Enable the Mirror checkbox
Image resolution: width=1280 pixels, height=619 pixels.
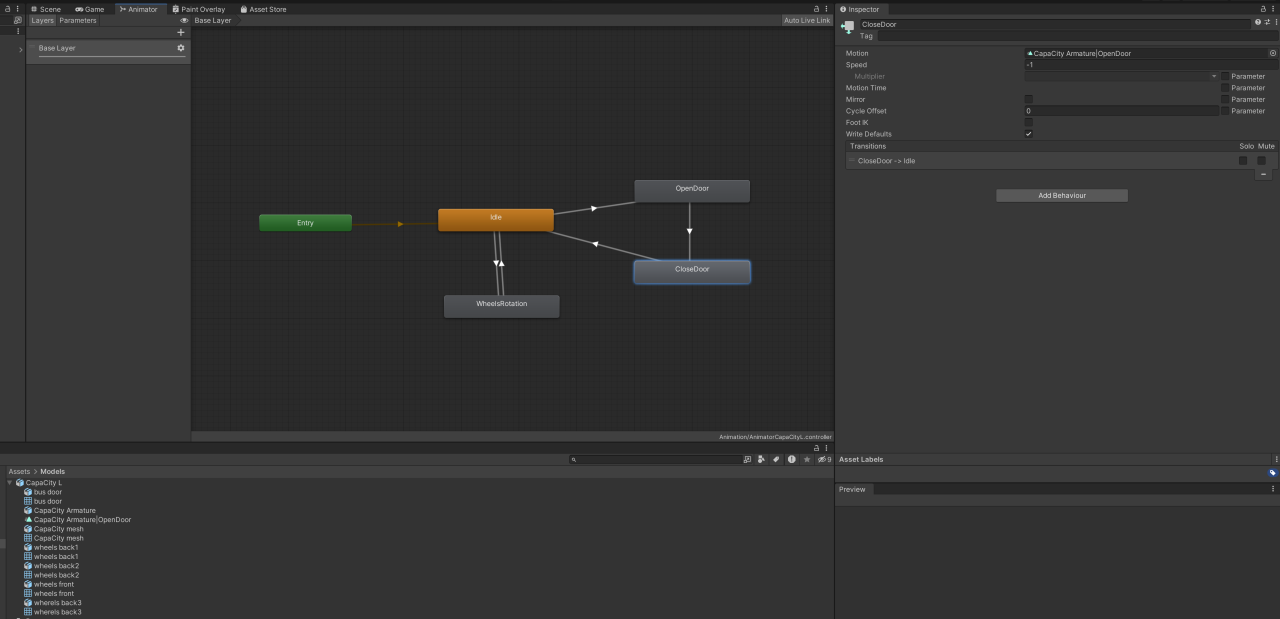(x=1029, y=99)
